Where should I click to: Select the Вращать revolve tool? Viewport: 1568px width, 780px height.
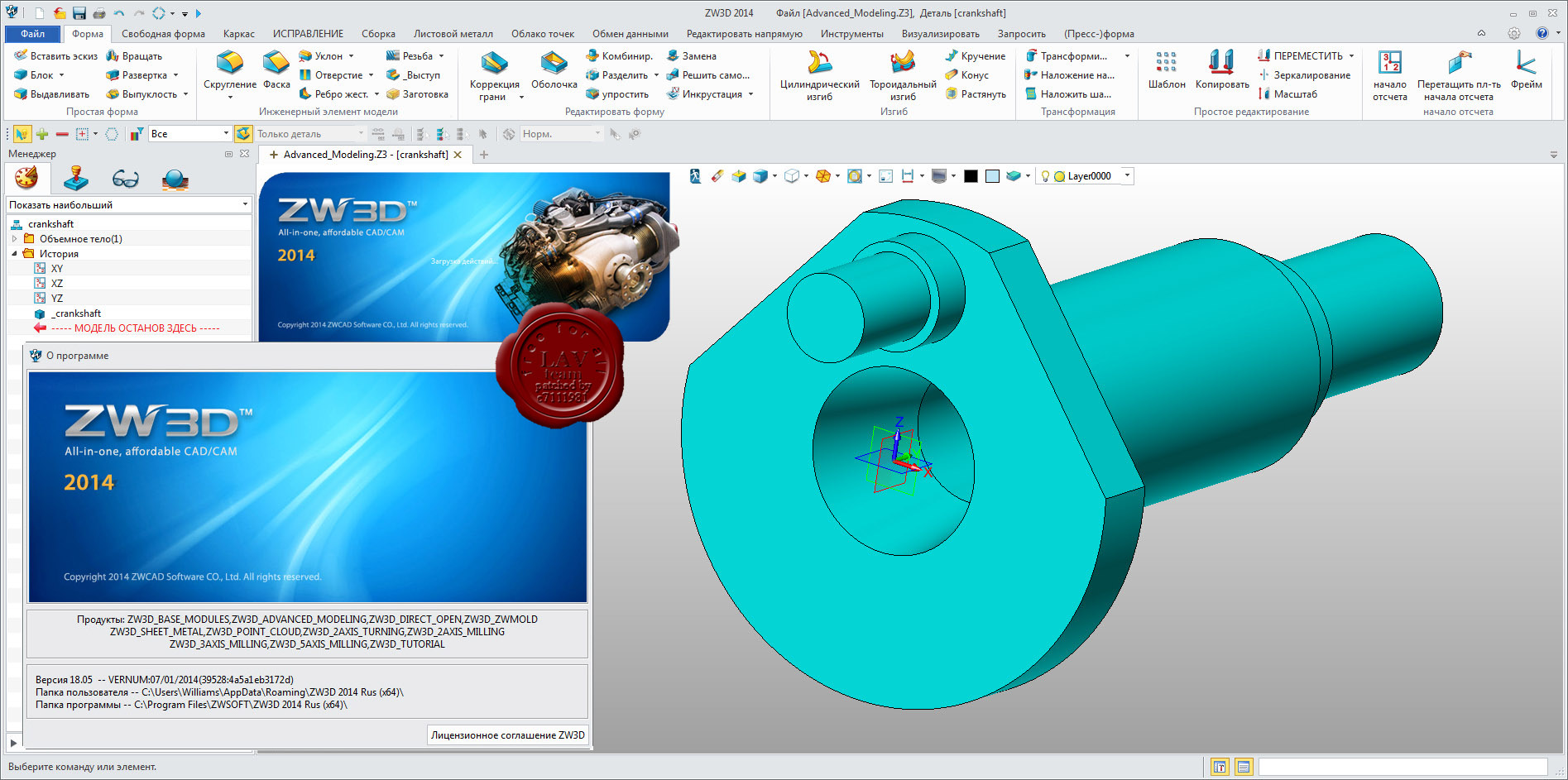coord(134,56)
